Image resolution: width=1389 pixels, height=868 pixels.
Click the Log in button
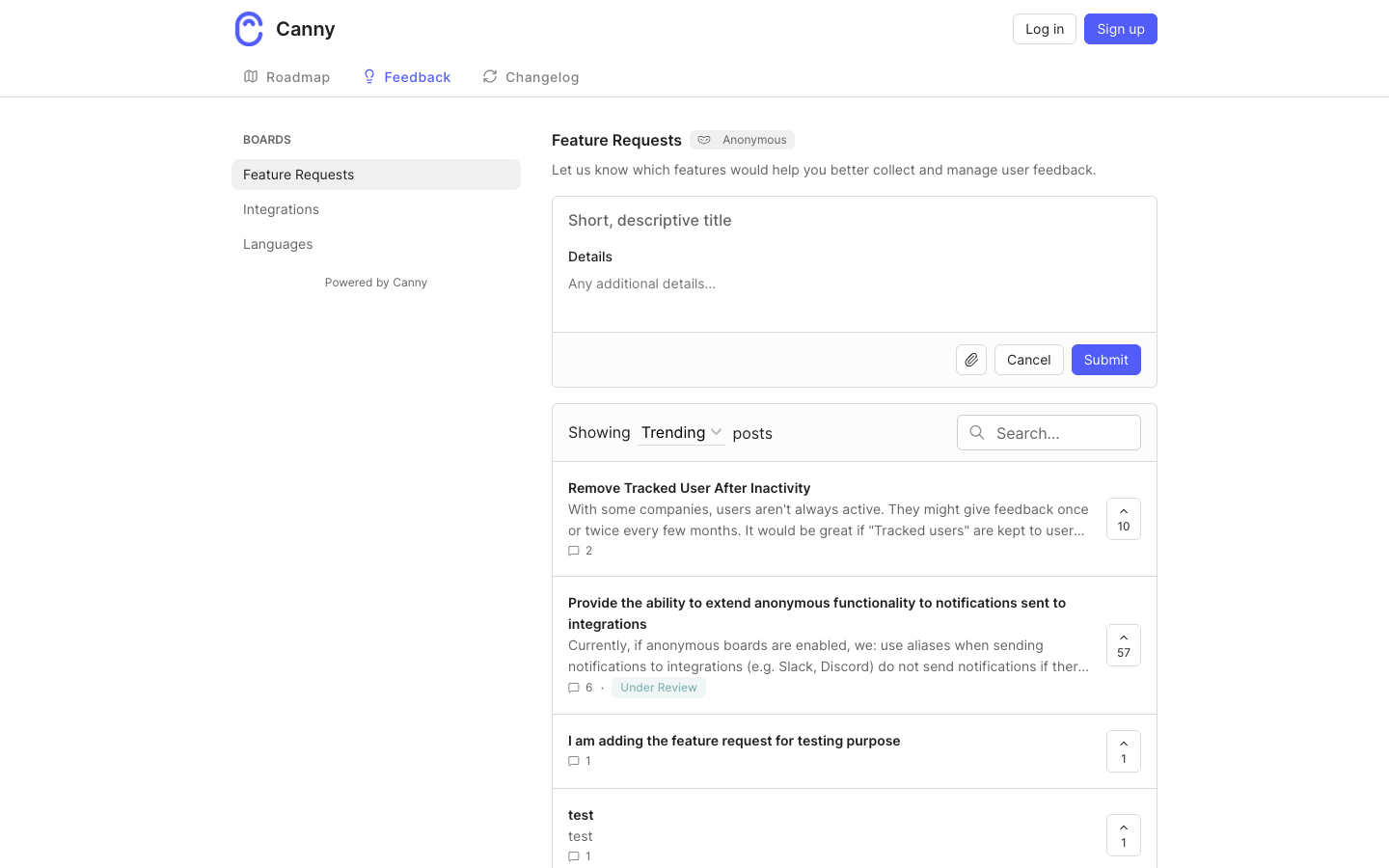click(x=1045, y=29)
